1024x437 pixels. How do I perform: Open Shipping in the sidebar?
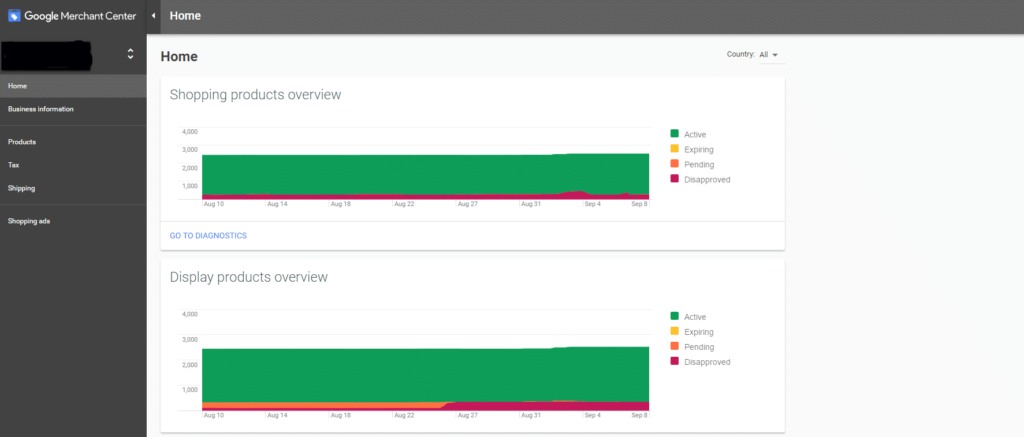21,188
